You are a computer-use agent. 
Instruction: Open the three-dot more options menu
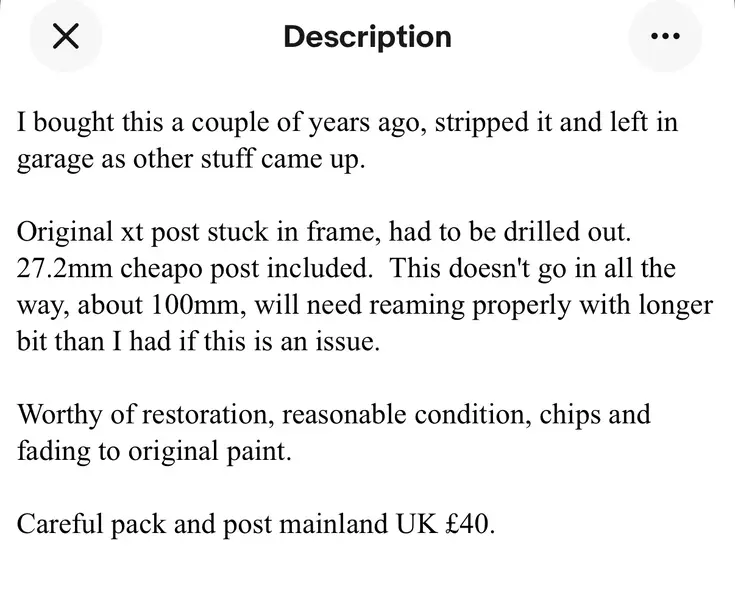tap(665, 36)
